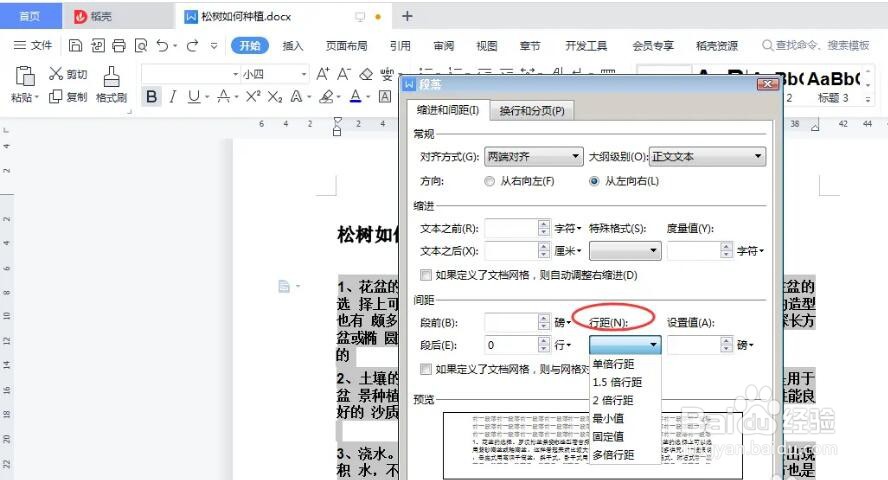
Task: Click the export to PDF icon
Action: pos(97,45)
